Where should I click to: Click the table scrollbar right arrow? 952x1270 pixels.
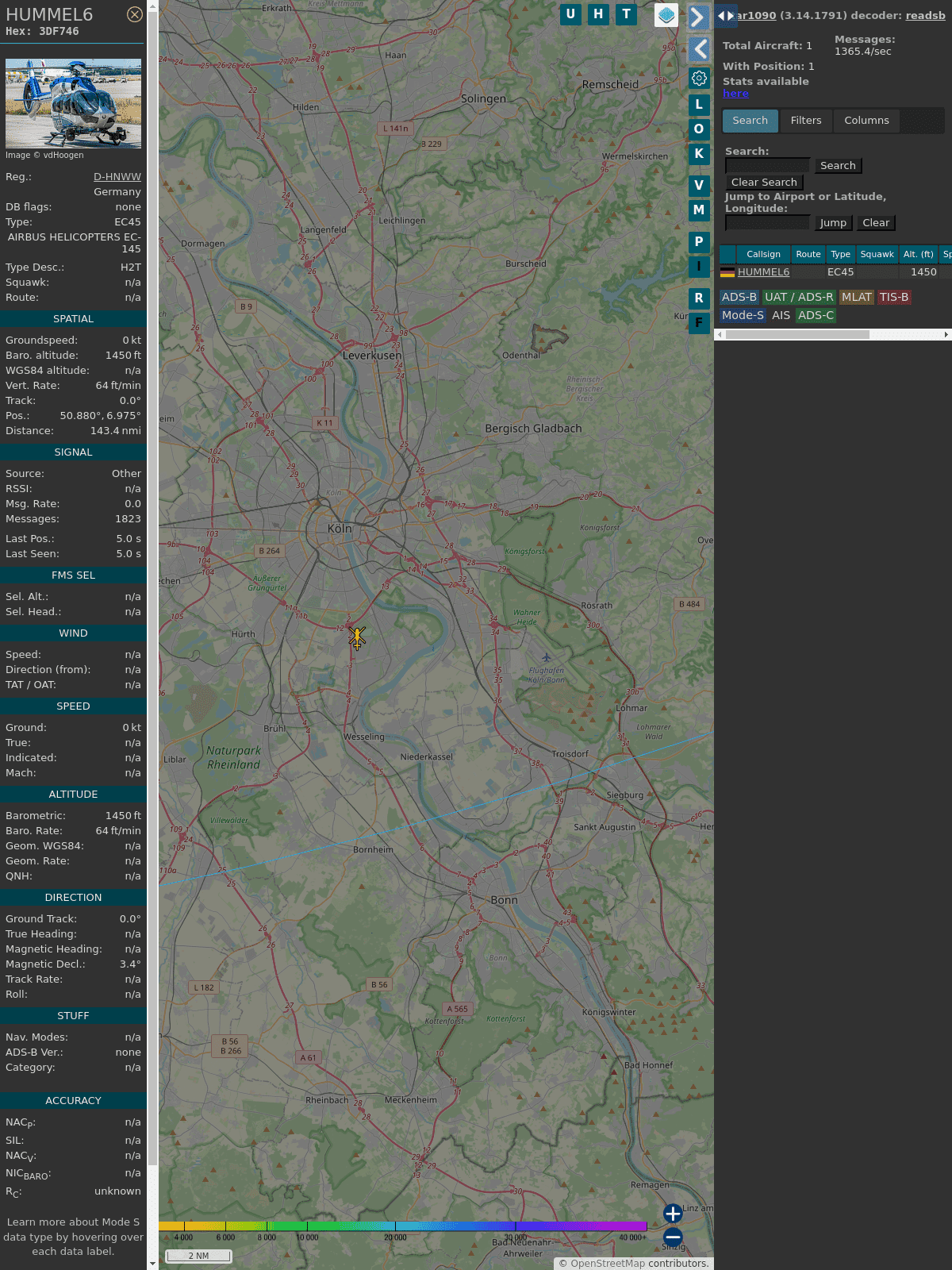pos(946,335)
